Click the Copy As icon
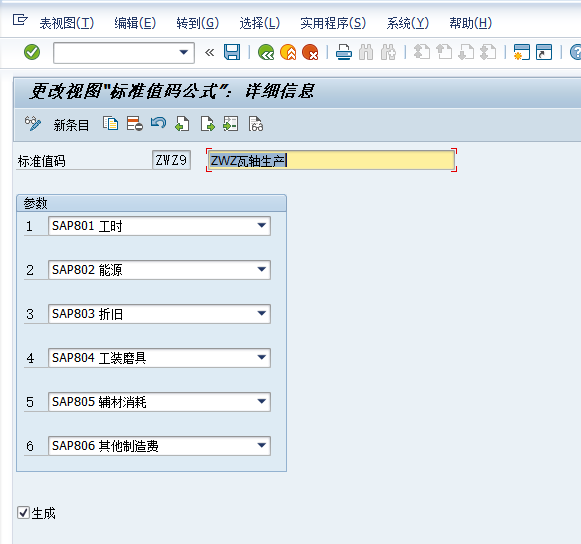Screen dimensions: 581x544 click(110, 124)
